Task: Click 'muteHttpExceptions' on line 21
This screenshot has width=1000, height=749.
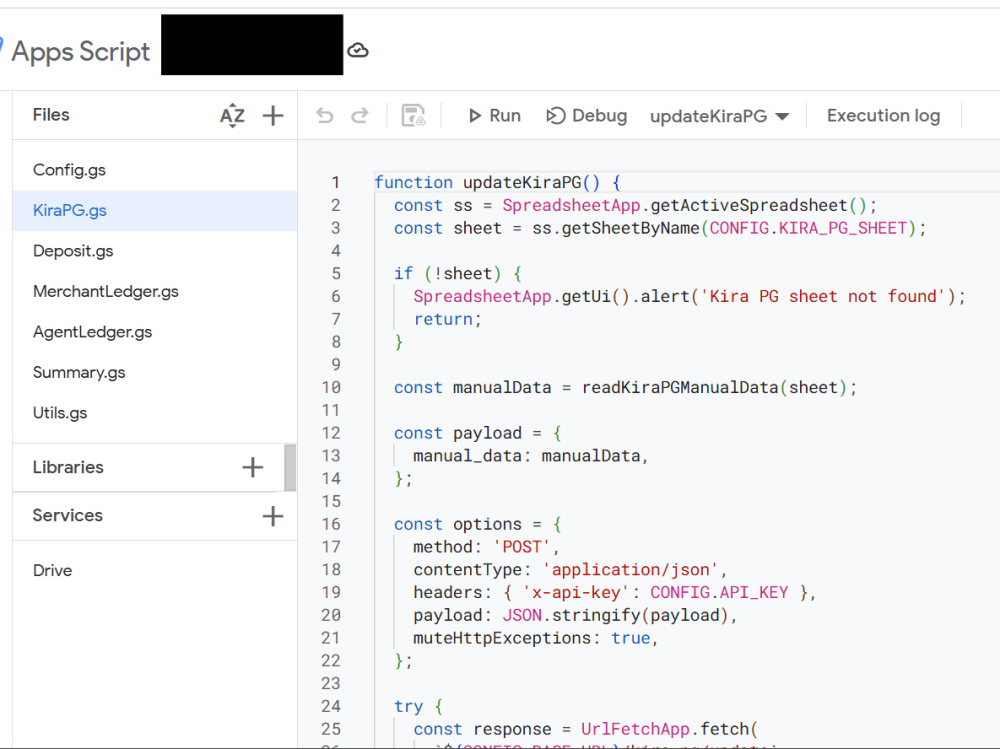Action: click(x=502, y=638)
